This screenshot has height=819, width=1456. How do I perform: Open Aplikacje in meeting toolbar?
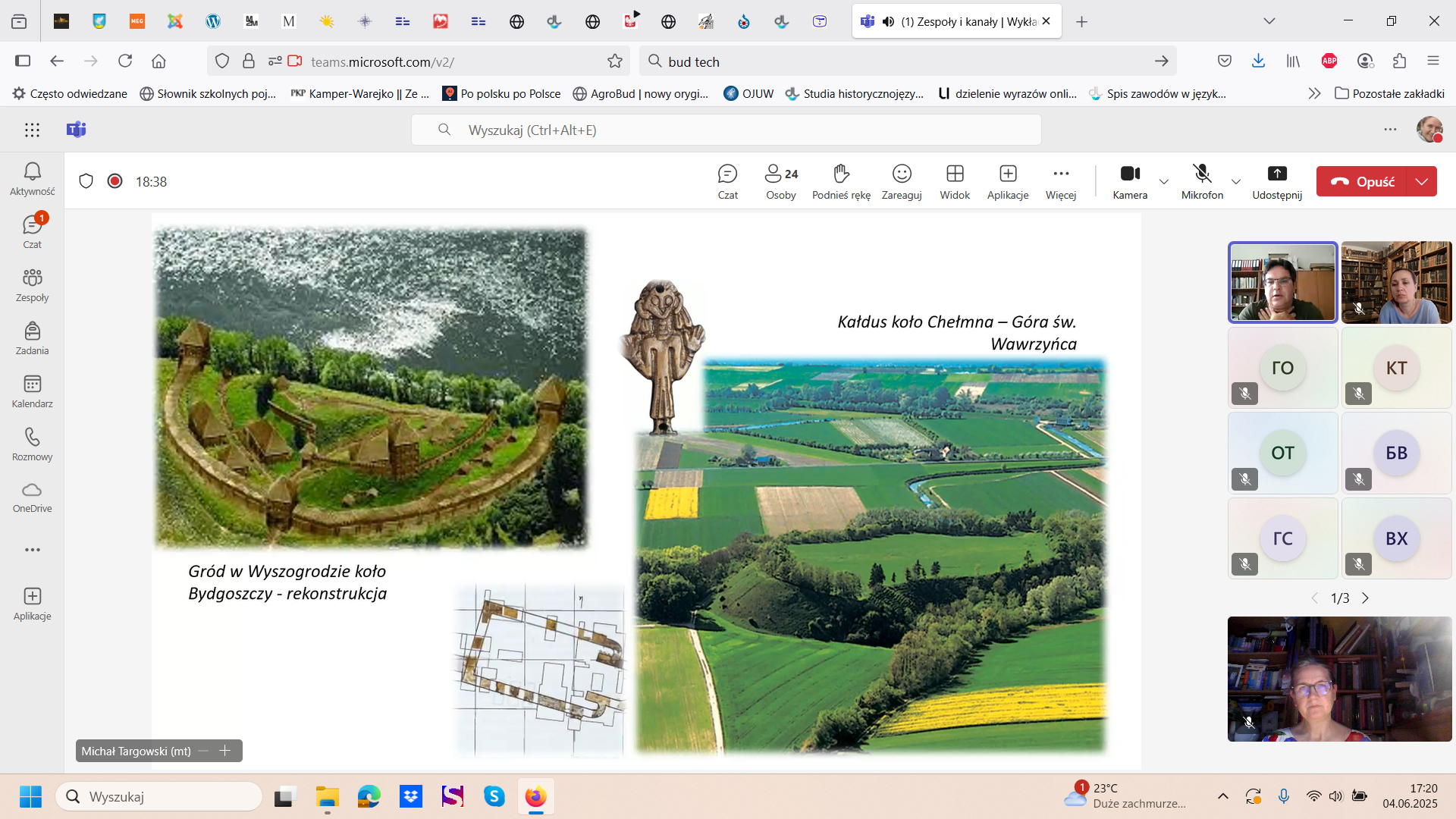click(x=1008, y=182)
